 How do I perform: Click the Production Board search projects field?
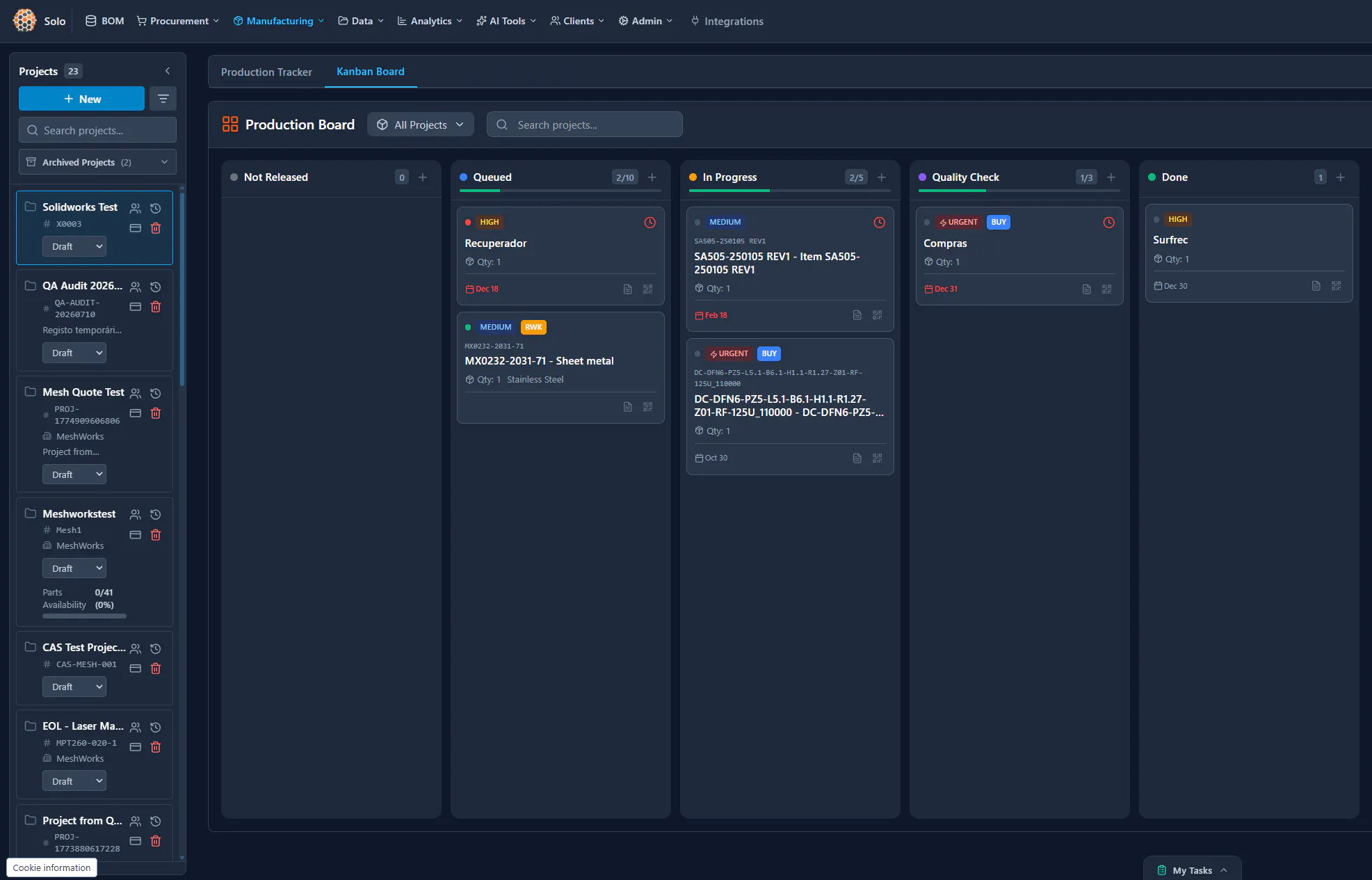(x=585, y=125)
